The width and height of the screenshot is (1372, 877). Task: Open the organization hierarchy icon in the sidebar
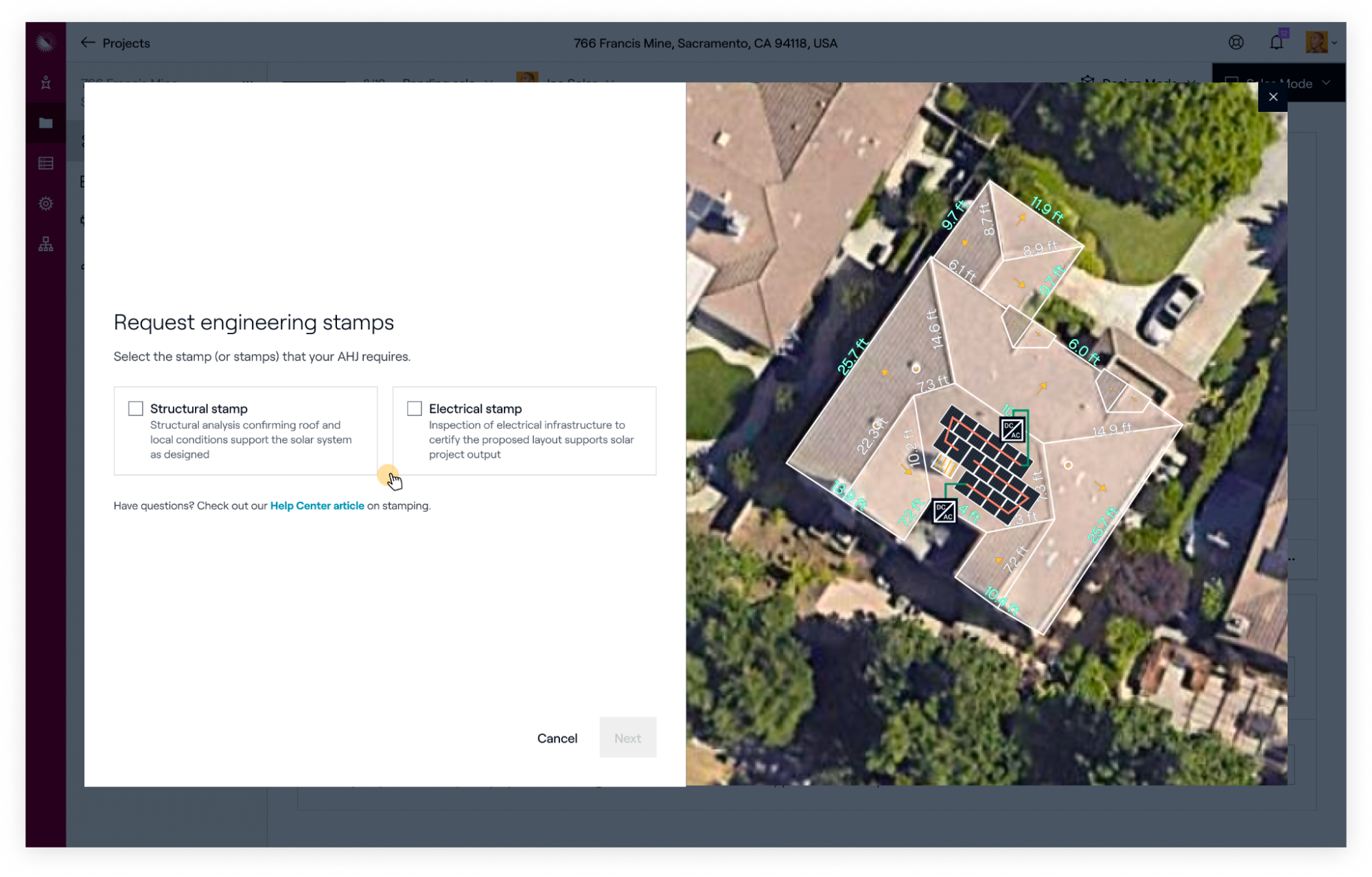pyautogui.click(x=45, y=244)
